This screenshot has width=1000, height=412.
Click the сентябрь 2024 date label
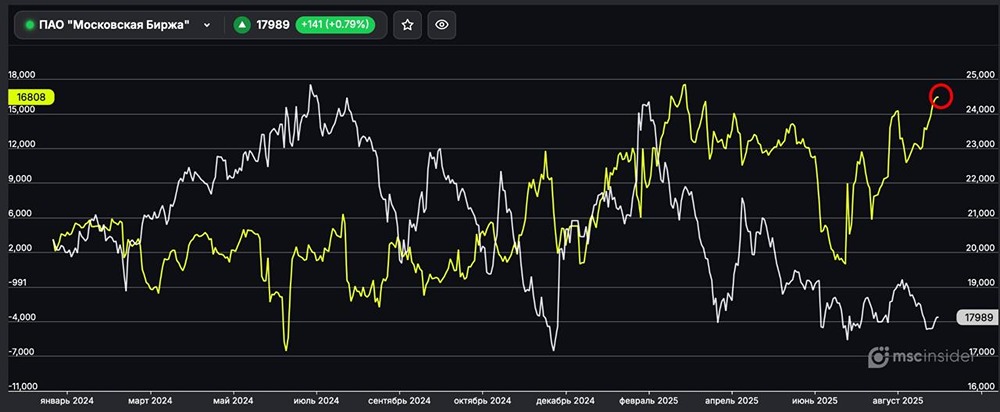399,401
